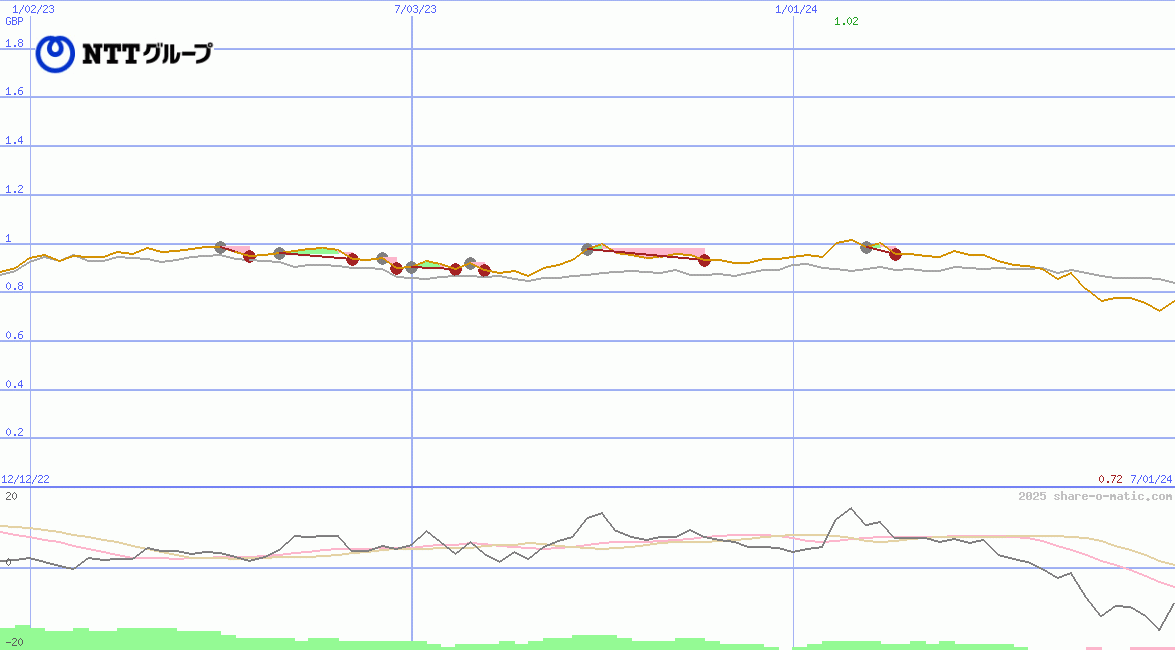Select the gray dot marker at the January 2024 peak
Viewport: 1175px width, 650px height.
866,247
